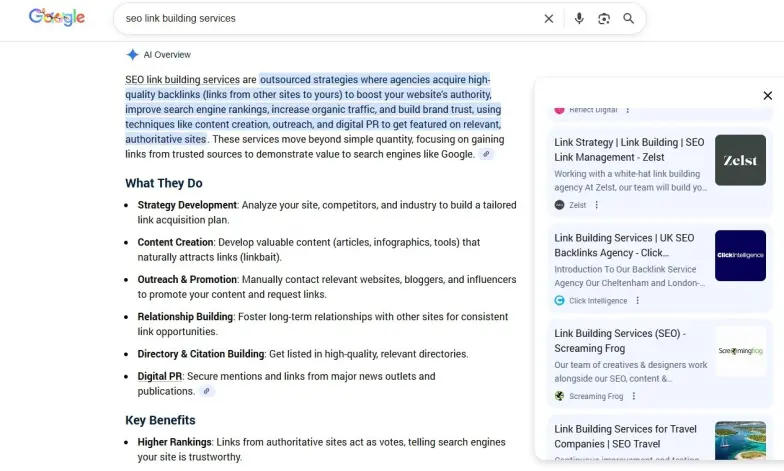The height and width of the screenshot is (471, 784).
Task: Click the Screaming Frog logo thumbnail
Action: click(x=740, y=351)
